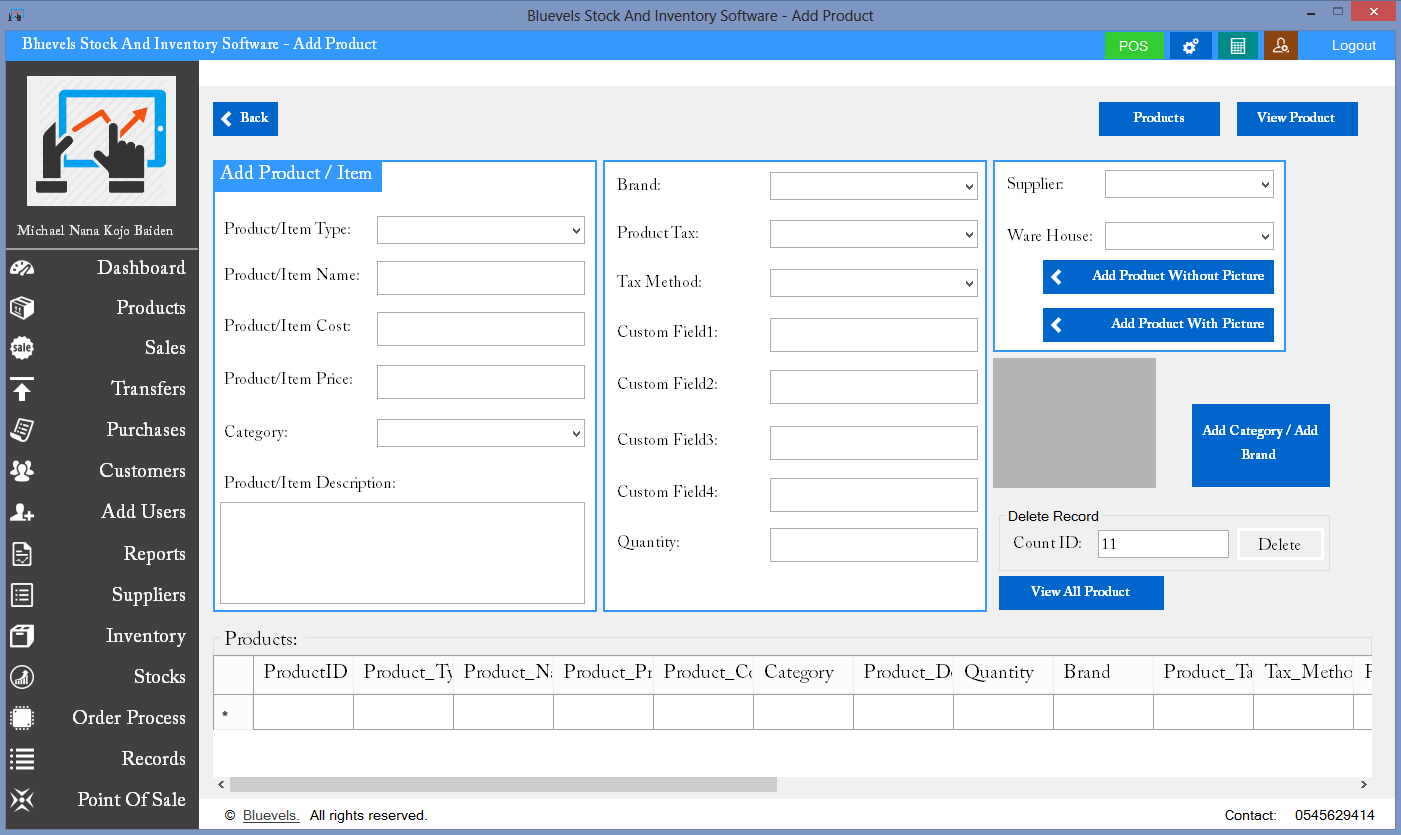Expand the Brand dropdown

[873, 186]
